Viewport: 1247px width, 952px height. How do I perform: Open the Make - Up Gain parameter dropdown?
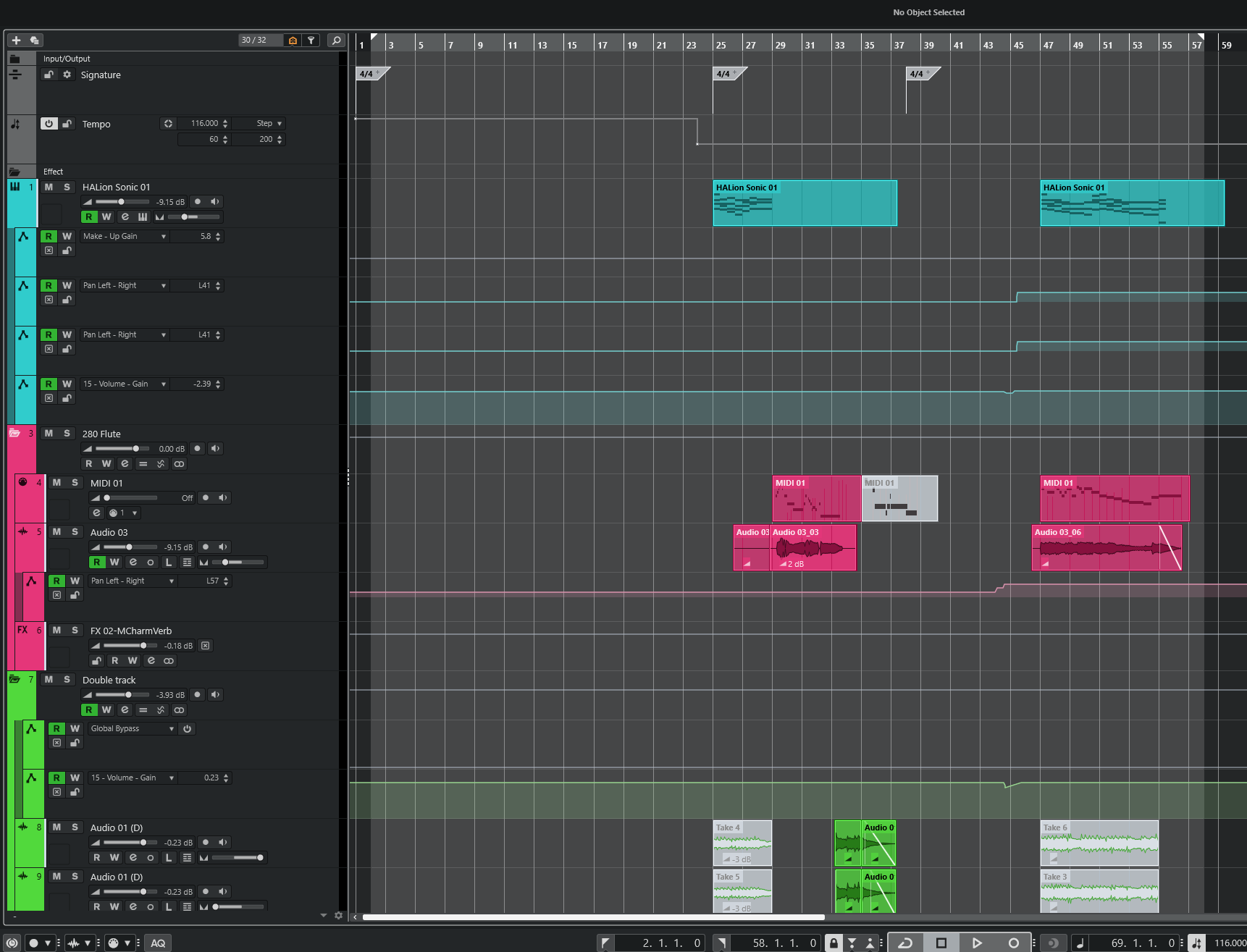[125, 236]
